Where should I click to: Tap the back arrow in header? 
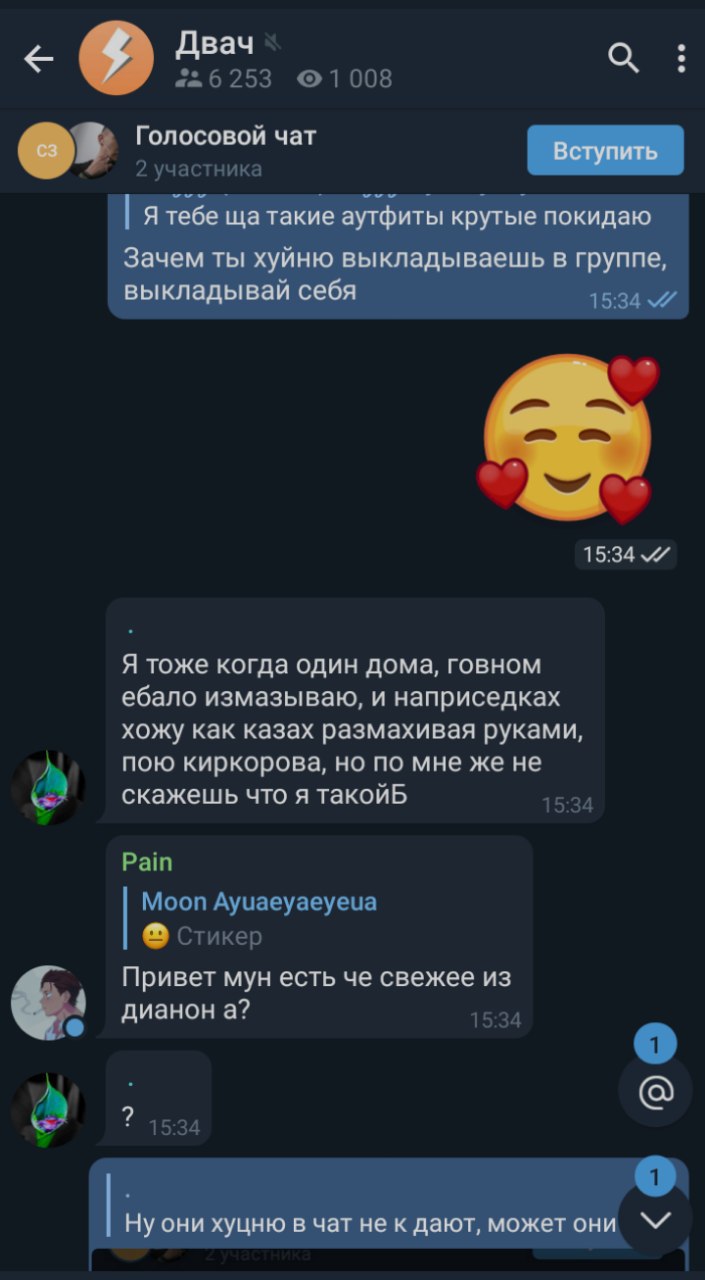[x=38, y=60]
